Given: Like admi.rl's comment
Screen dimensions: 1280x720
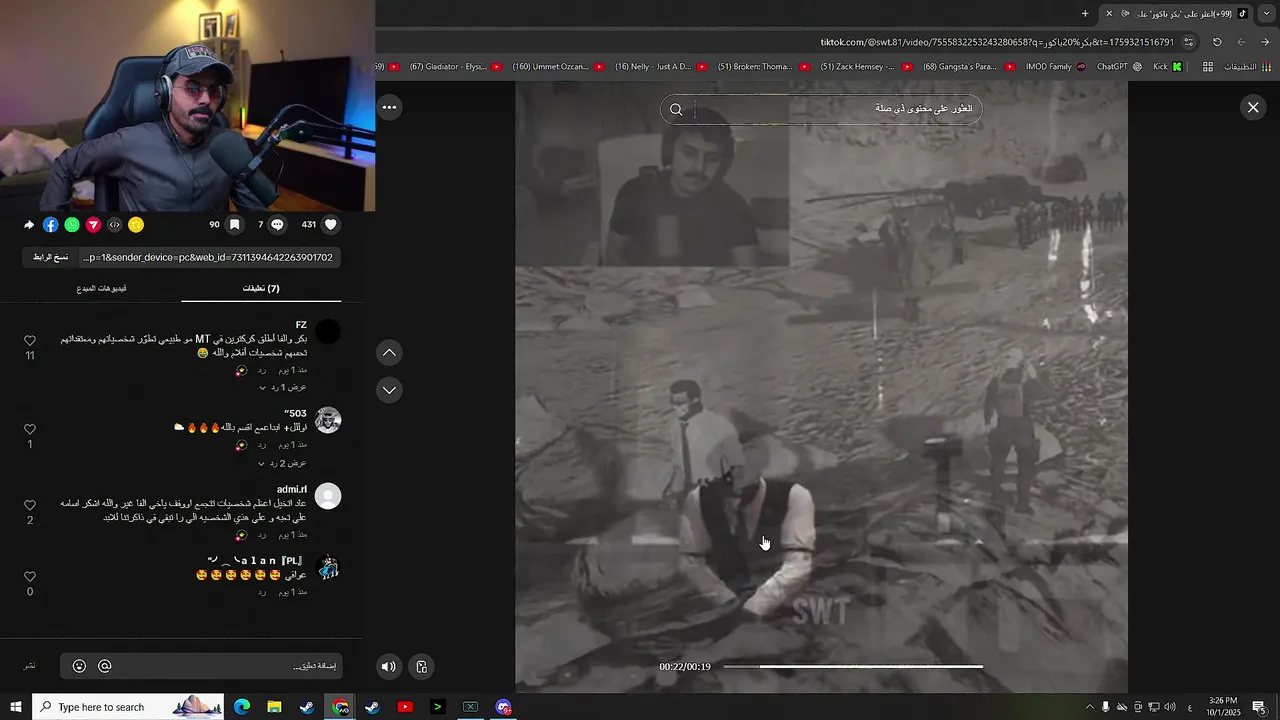Looking at the screenshot, I should (30, 505).
